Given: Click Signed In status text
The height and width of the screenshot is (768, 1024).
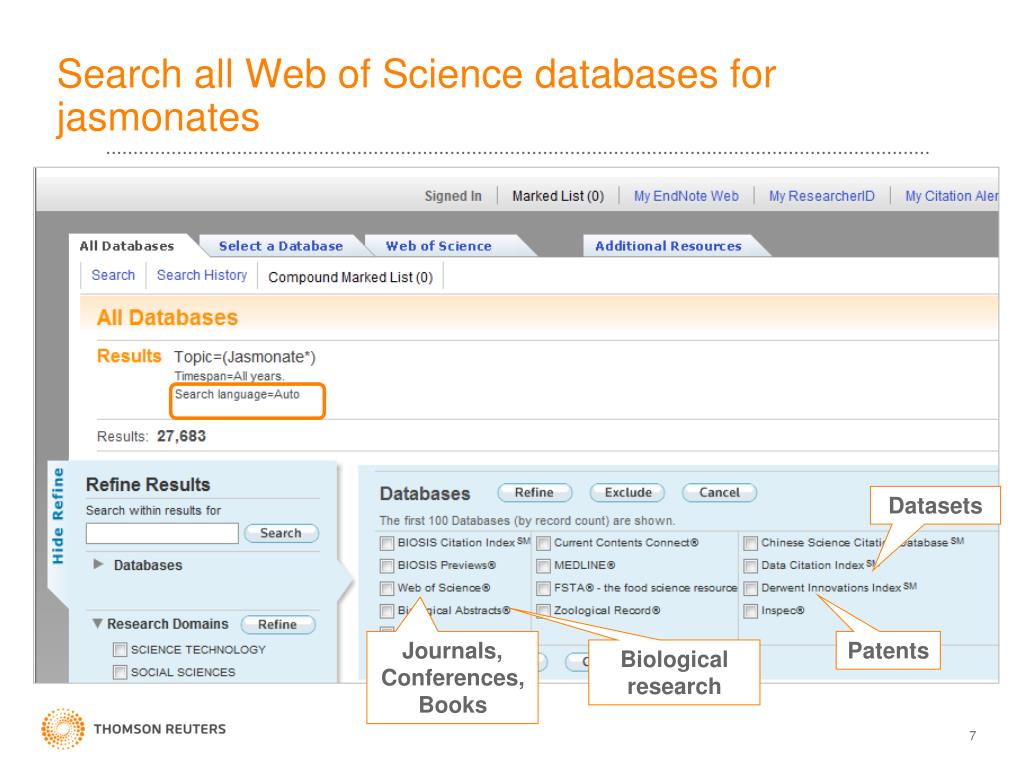Looking at the screenshot, I should coord(453,196).
